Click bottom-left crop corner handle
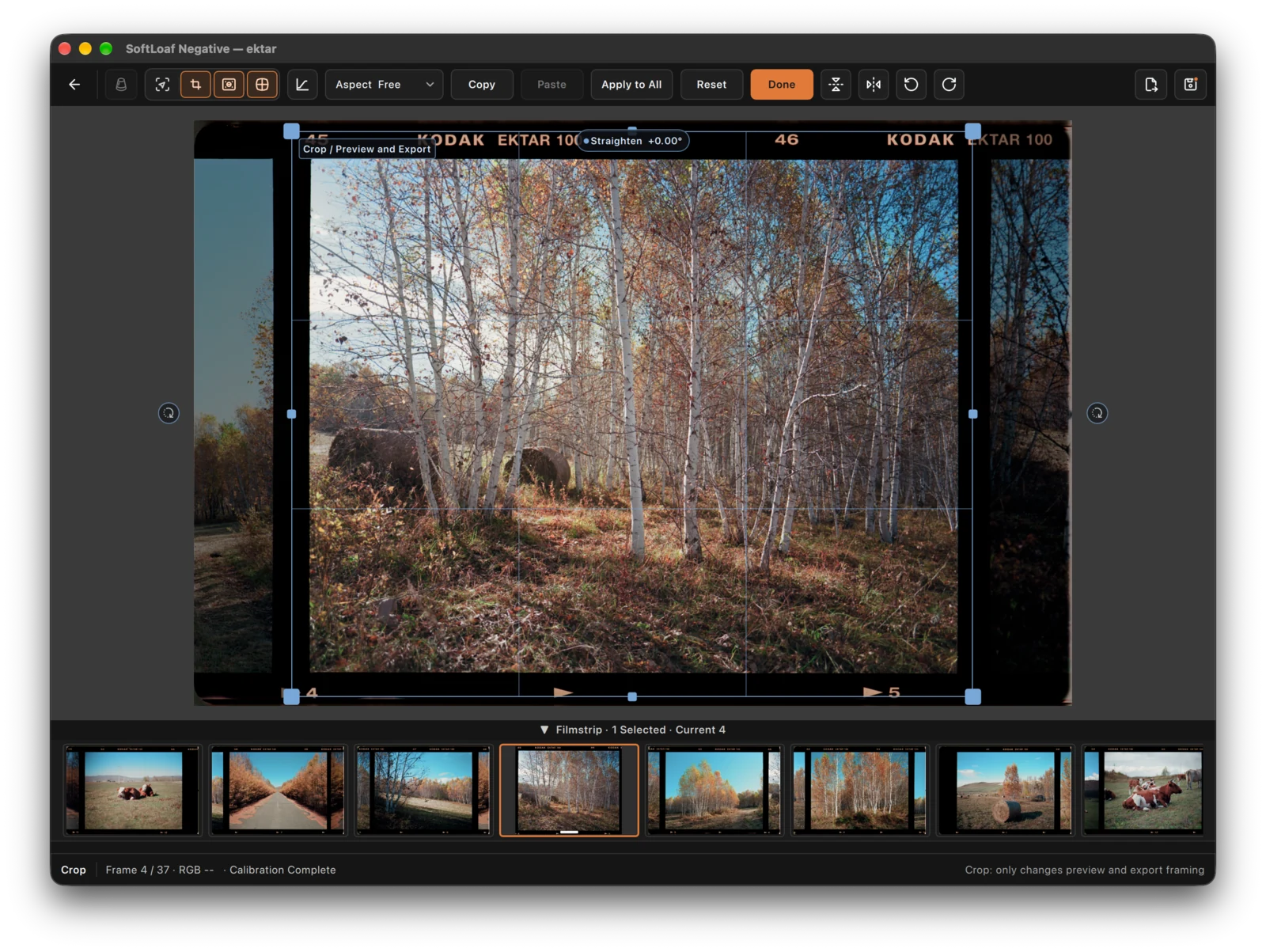 pos(291,696)
